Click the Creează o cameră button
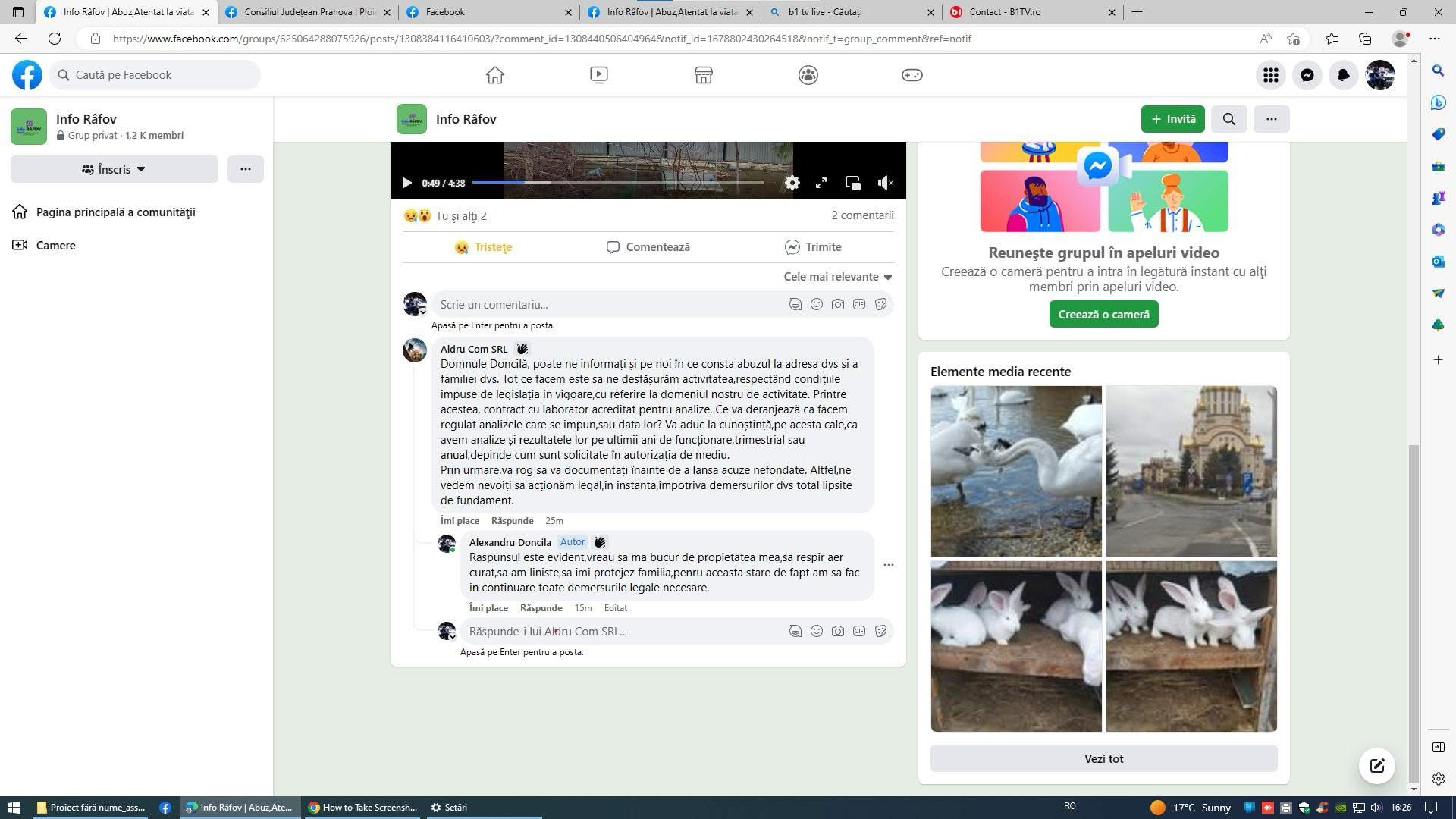Screen dimensions: 1456x819 pyautogui.click(x=1103, y=315)
